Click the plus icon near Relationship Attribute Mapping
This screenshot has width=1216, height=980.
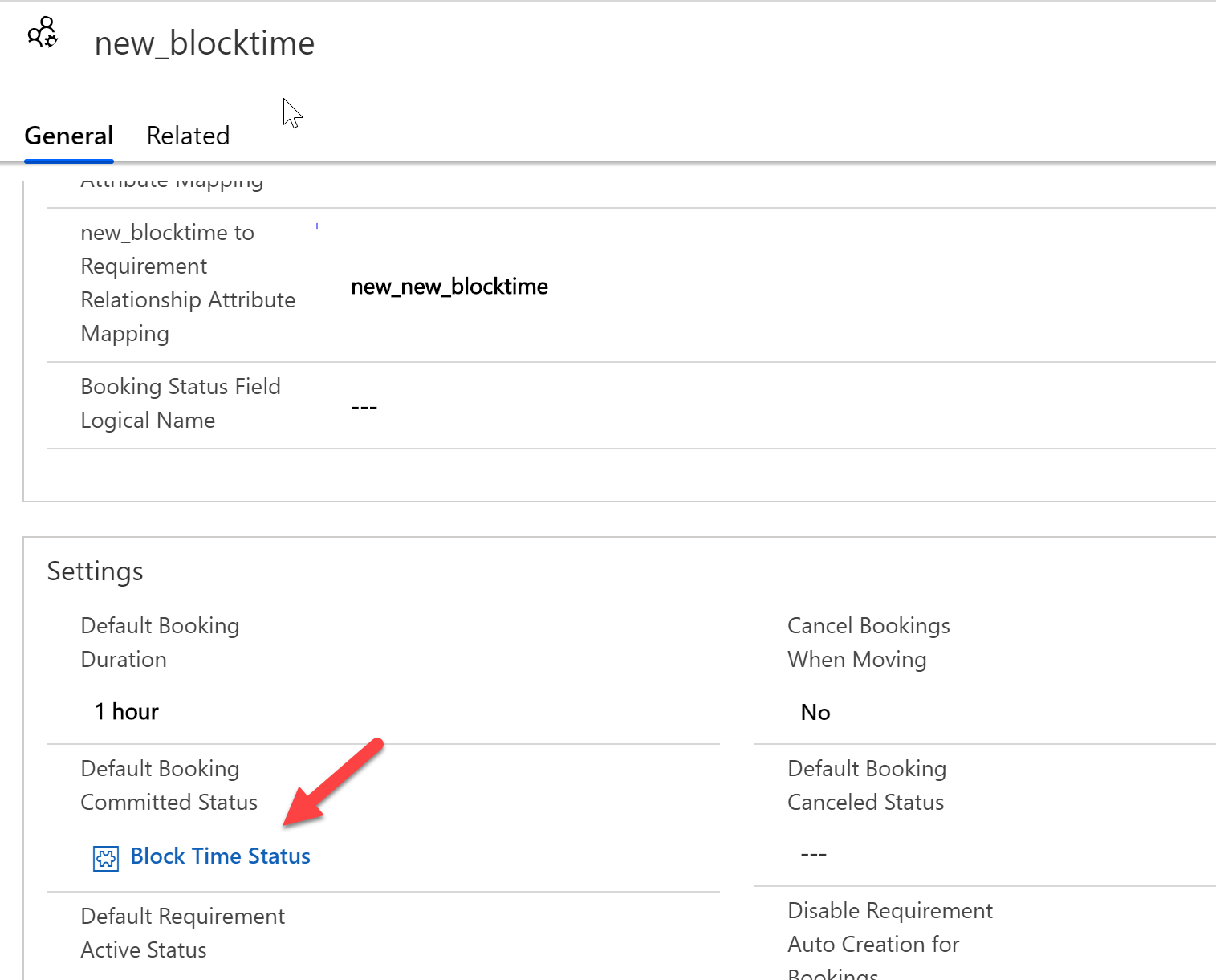point(316,227)
